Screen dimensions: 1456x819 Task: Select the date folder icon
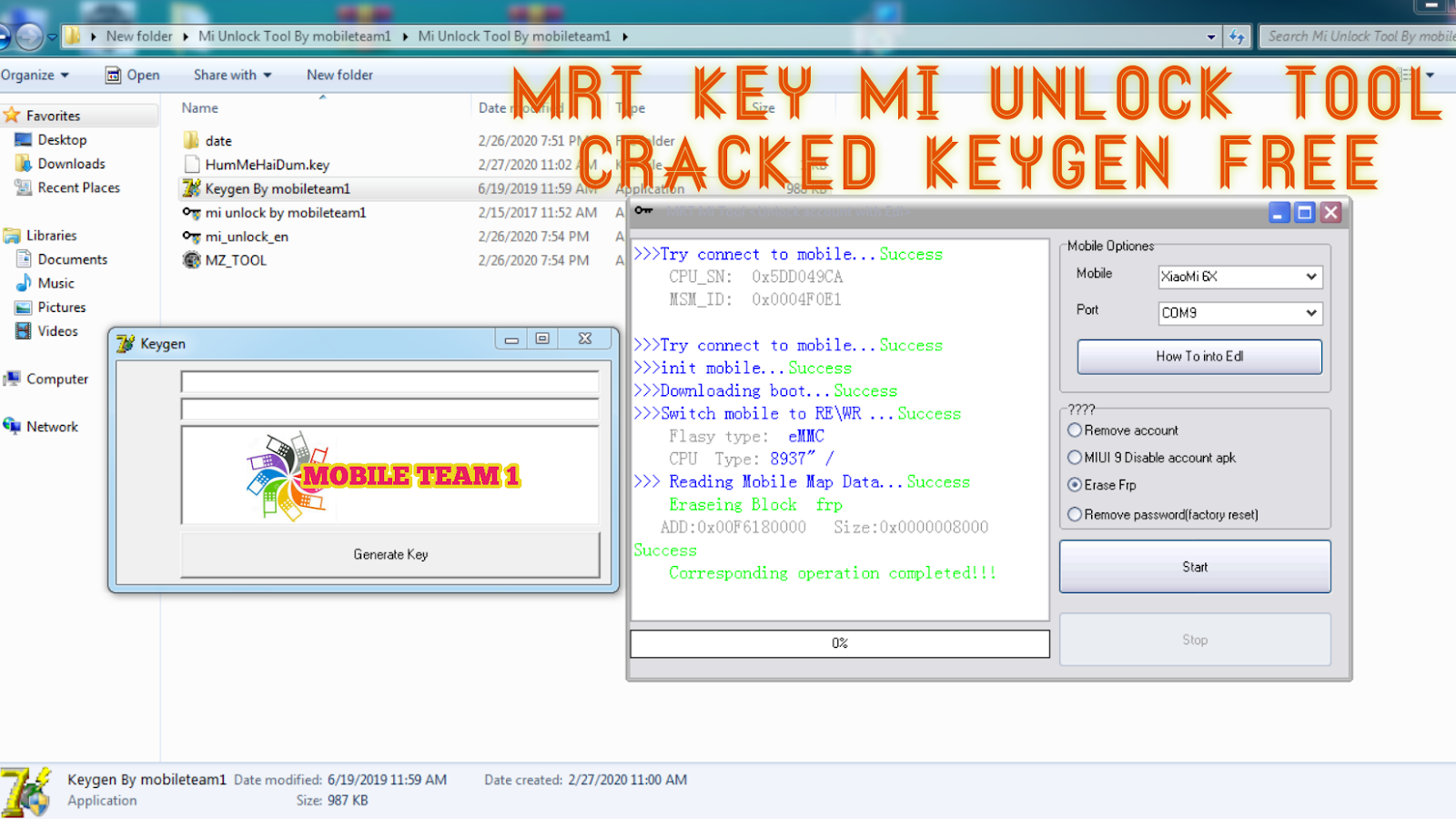tap(191, 140)
